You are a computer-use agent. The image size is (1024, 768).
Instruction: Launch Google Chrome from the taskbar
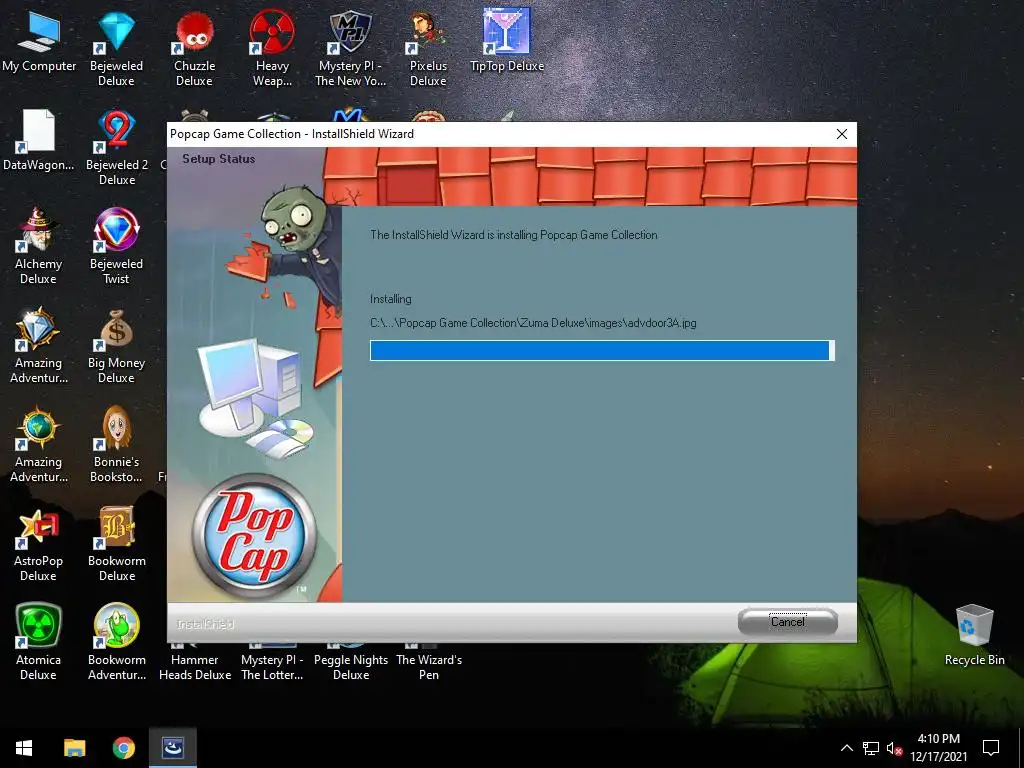[123, 748]
